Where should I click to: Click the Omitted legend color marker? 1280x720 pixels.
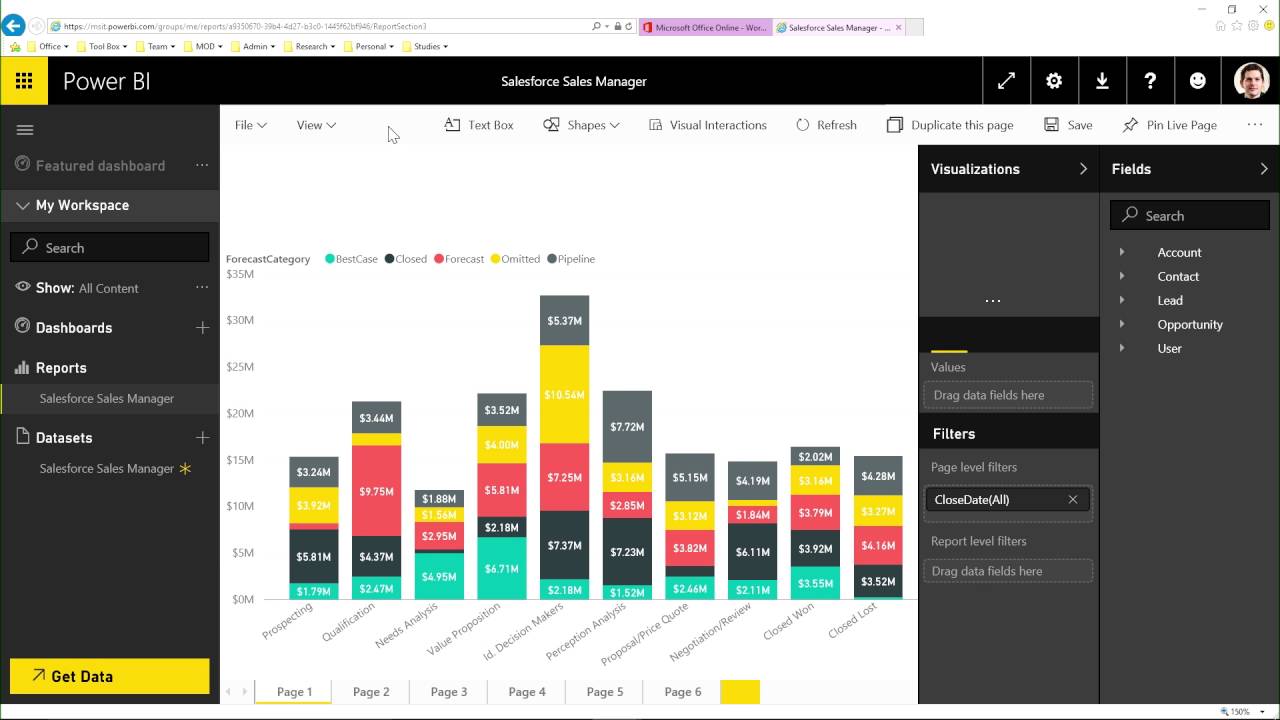(x=495, y=259)
